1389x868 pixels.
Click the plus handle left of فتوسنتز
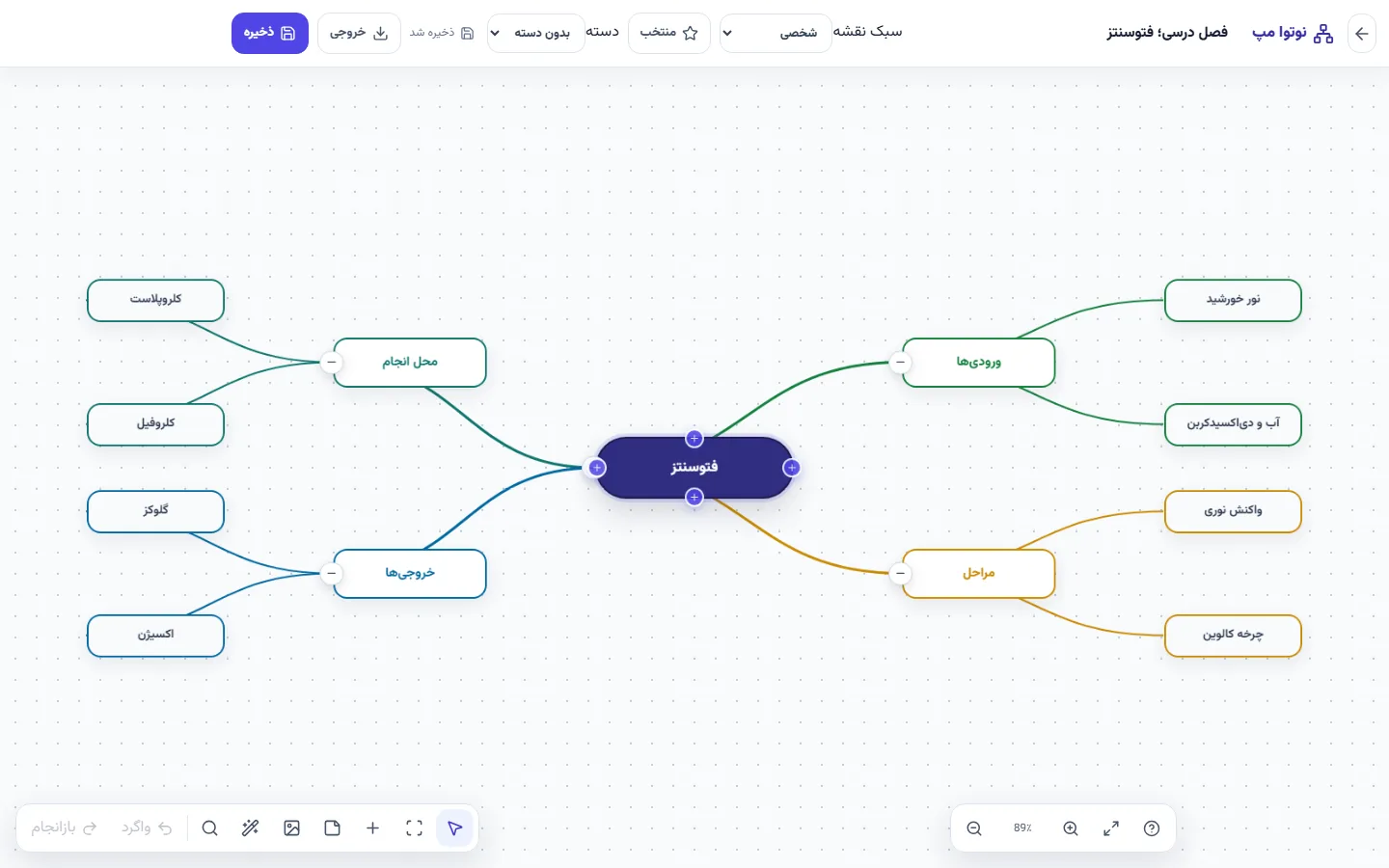597,468
